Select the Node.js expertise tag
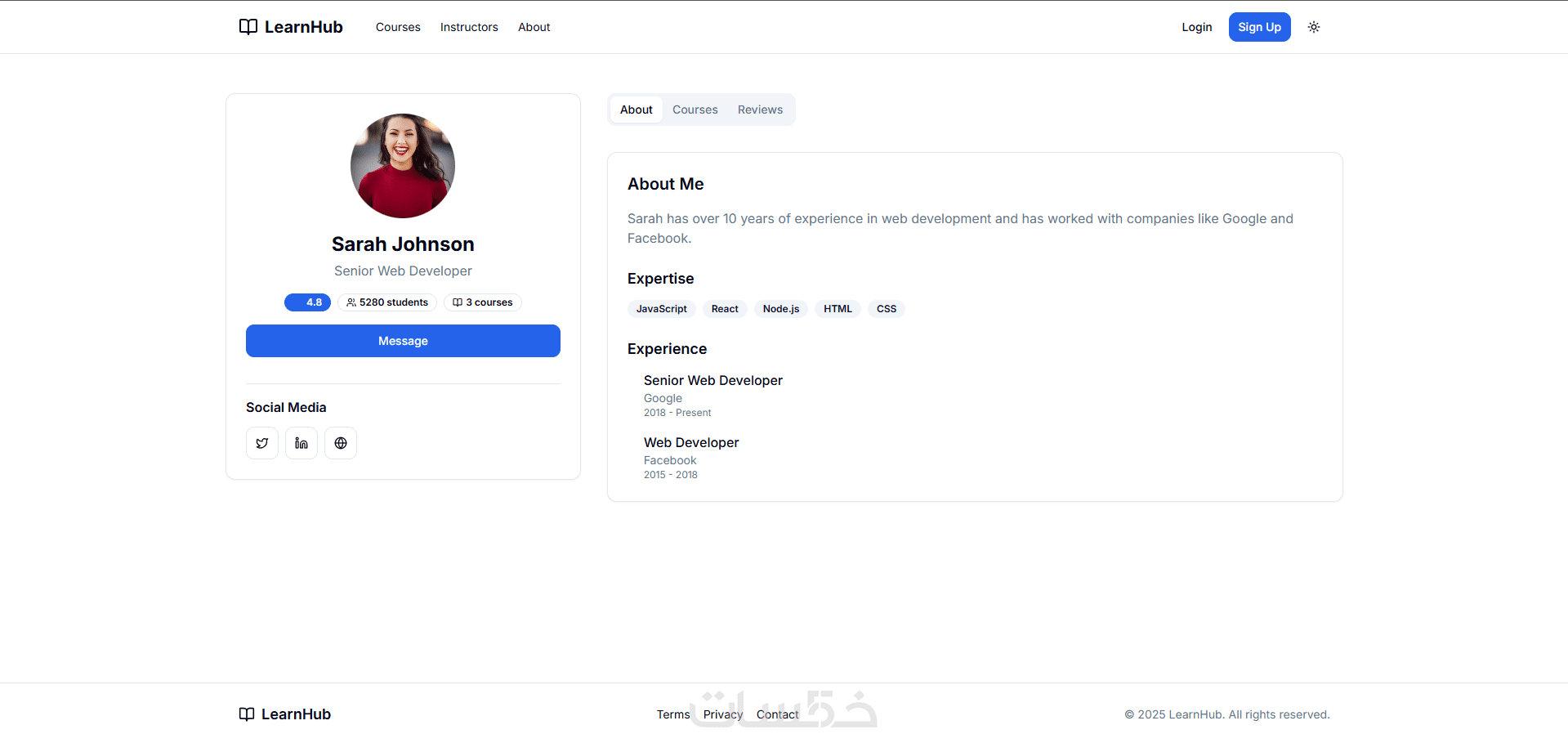Viewport: 1568px width, 743px height. coord(781,309)
